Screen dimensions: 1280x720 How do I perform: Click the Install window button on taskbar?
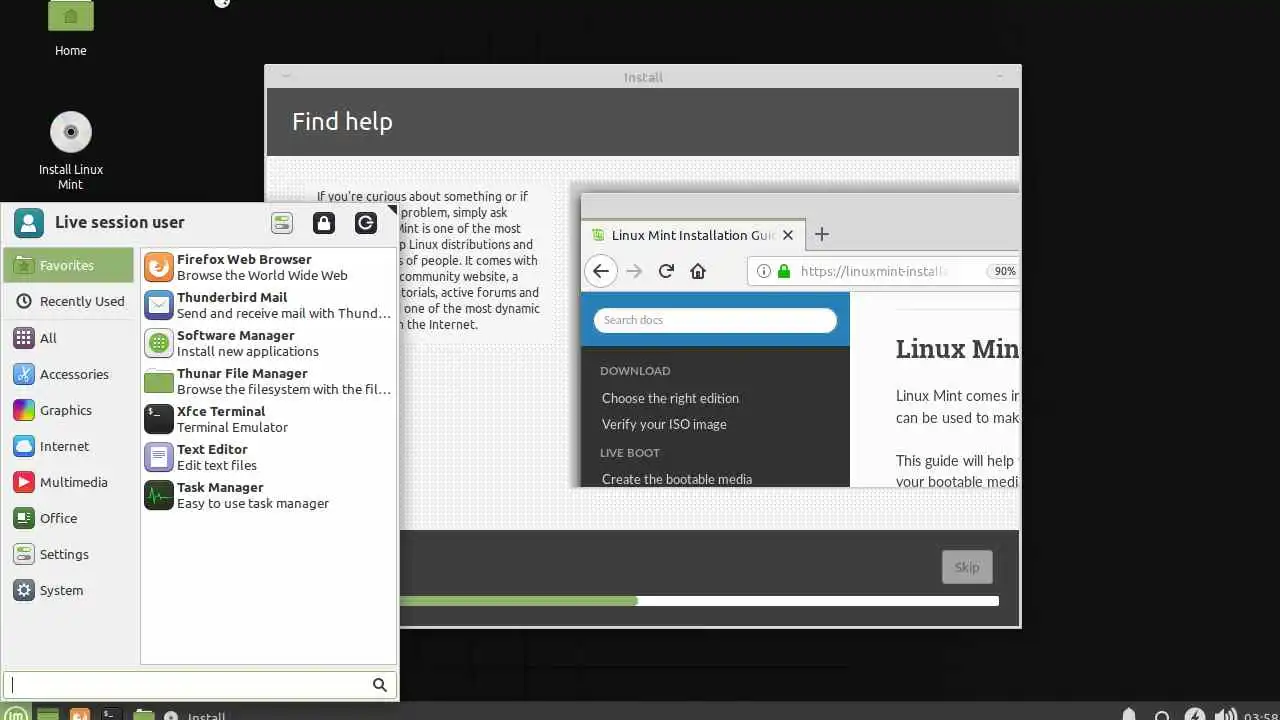pyautogui.click(x=195, y=714)
